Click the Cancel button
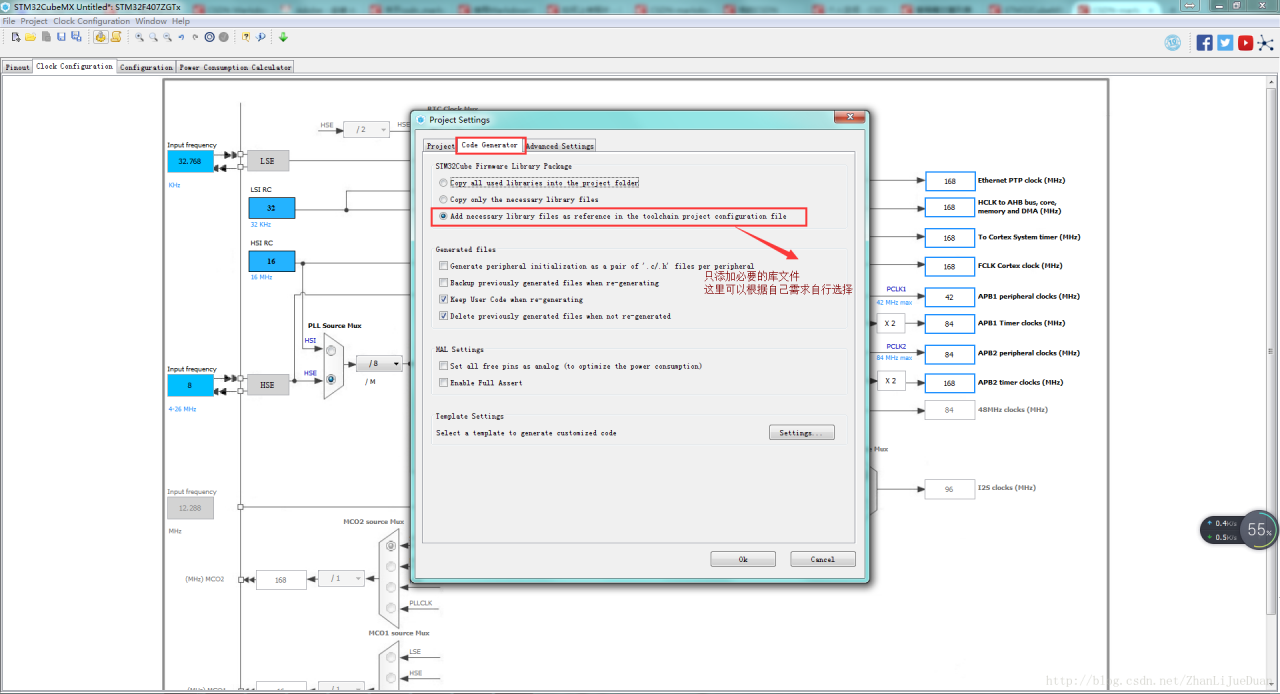 point(823,559)
